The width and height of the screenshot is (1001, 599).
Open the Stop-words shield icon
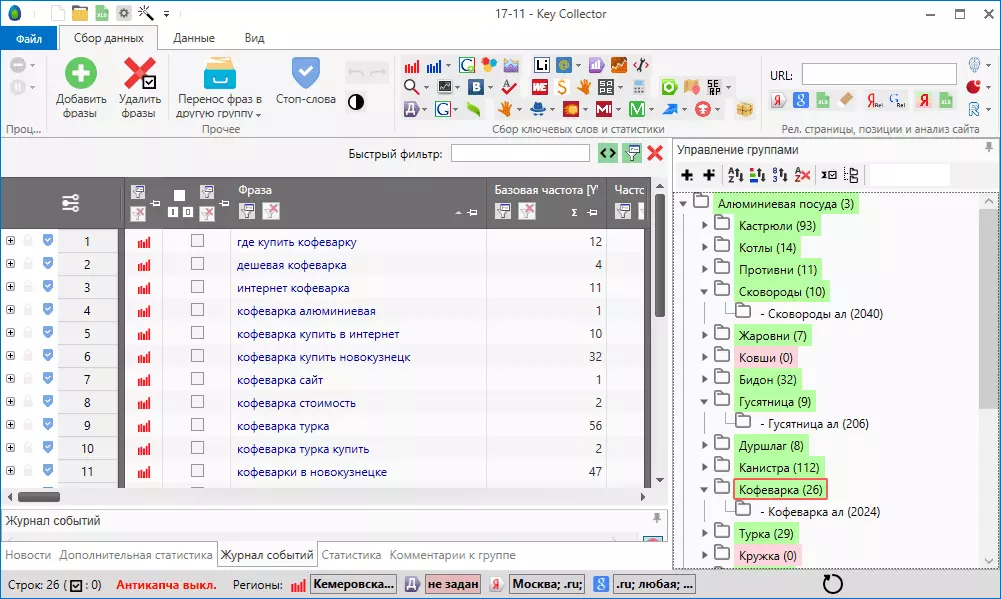305,73
